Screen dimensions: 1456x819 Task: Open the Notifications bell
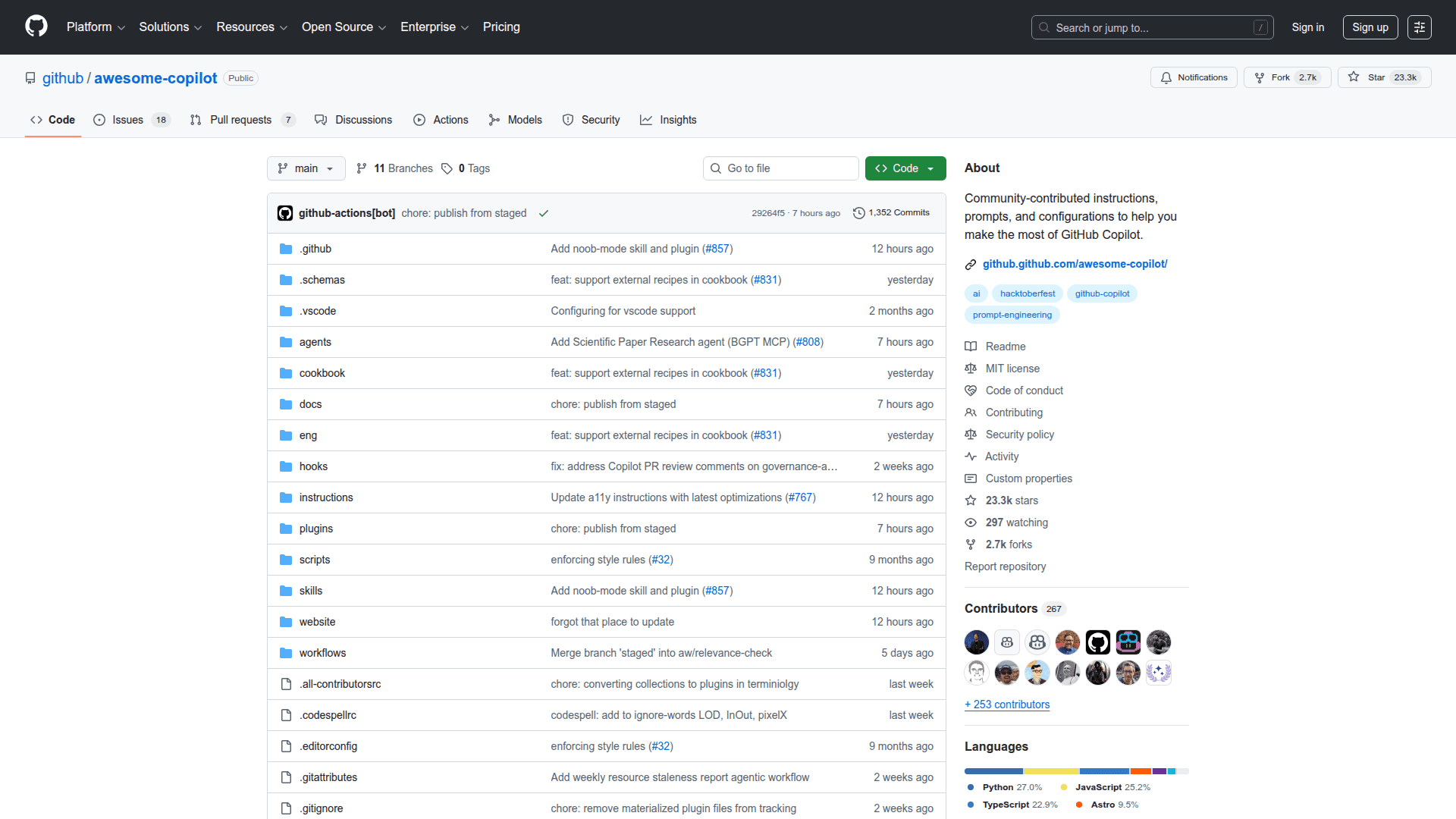pos(1167,77)
